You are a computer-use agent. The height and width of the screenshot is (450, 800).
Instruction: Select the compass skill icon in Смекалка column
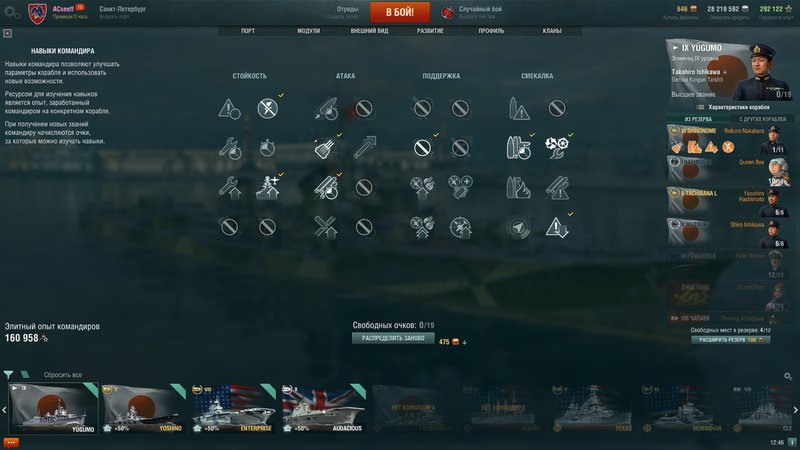(518, 228)
